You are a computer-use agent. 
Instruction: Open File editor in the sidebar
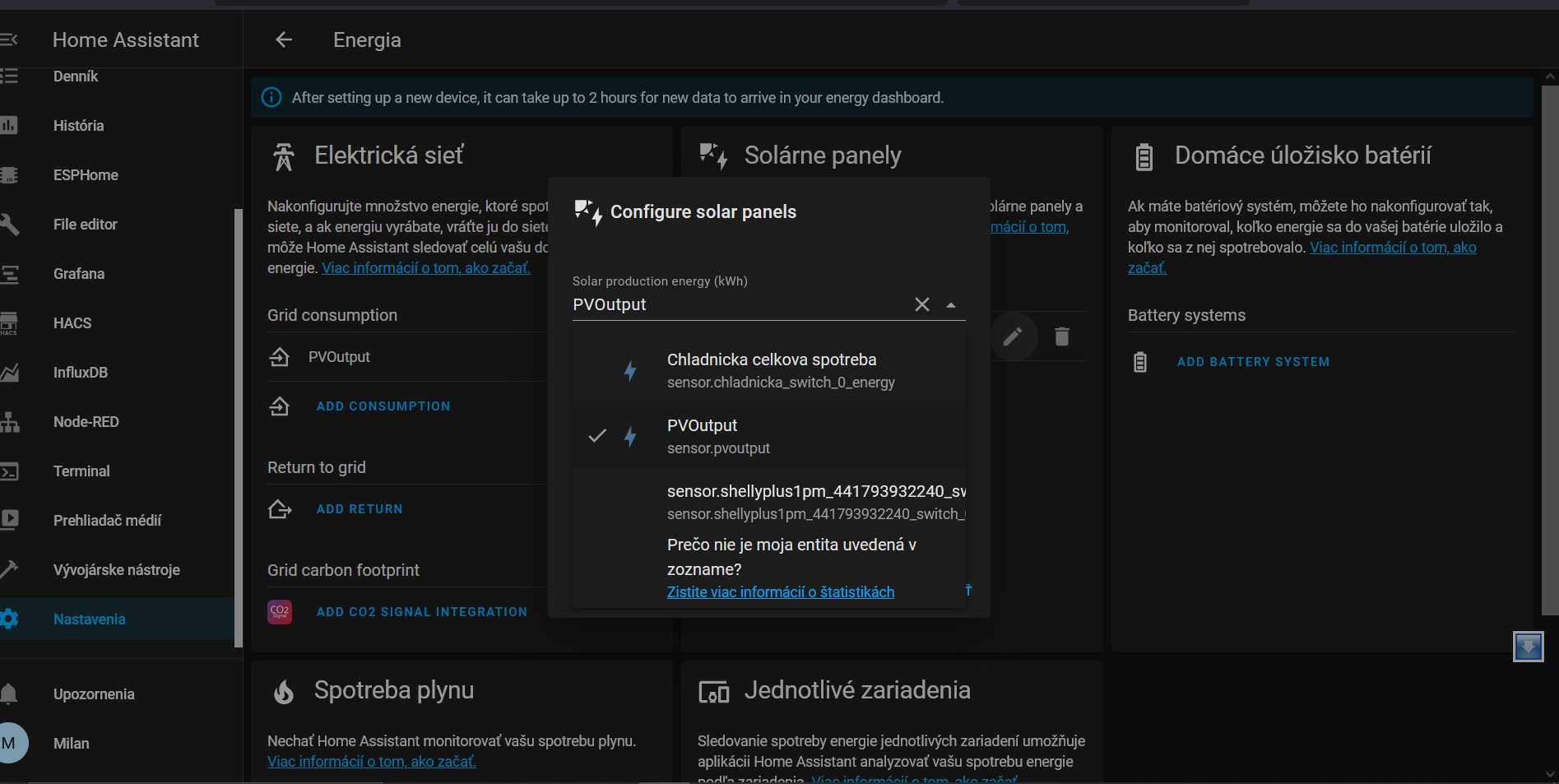pyautogui.click(x=86, y=225)
